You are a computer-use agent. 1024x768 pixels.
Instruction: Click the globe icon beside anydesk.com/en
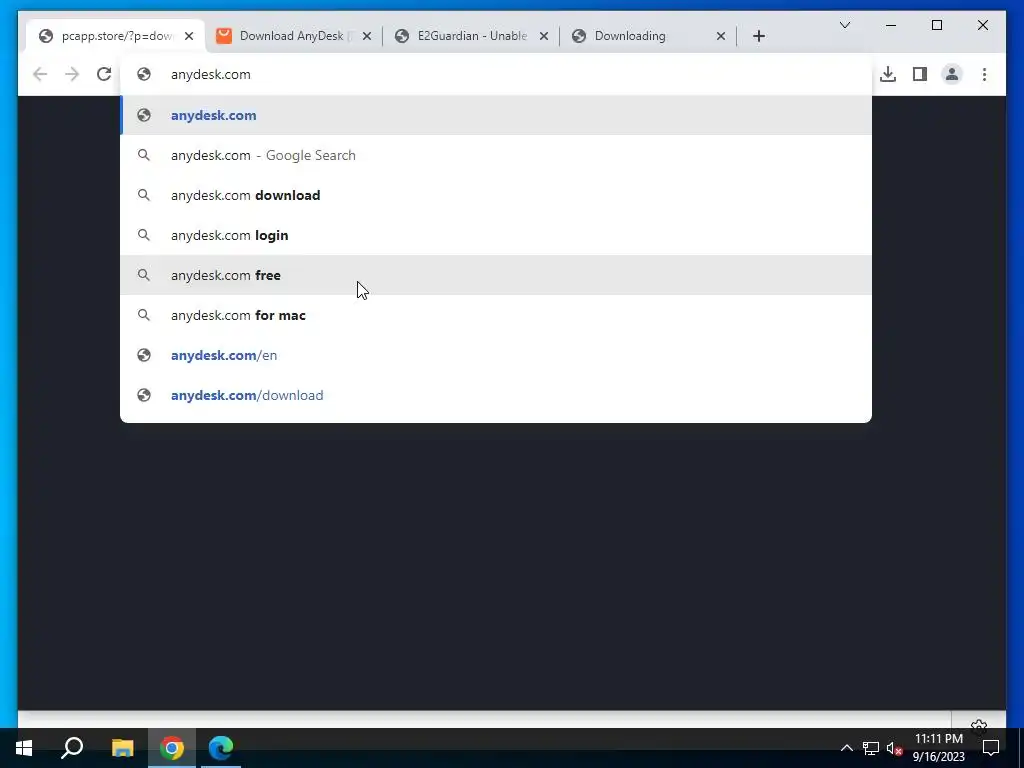tap(144, 355)
